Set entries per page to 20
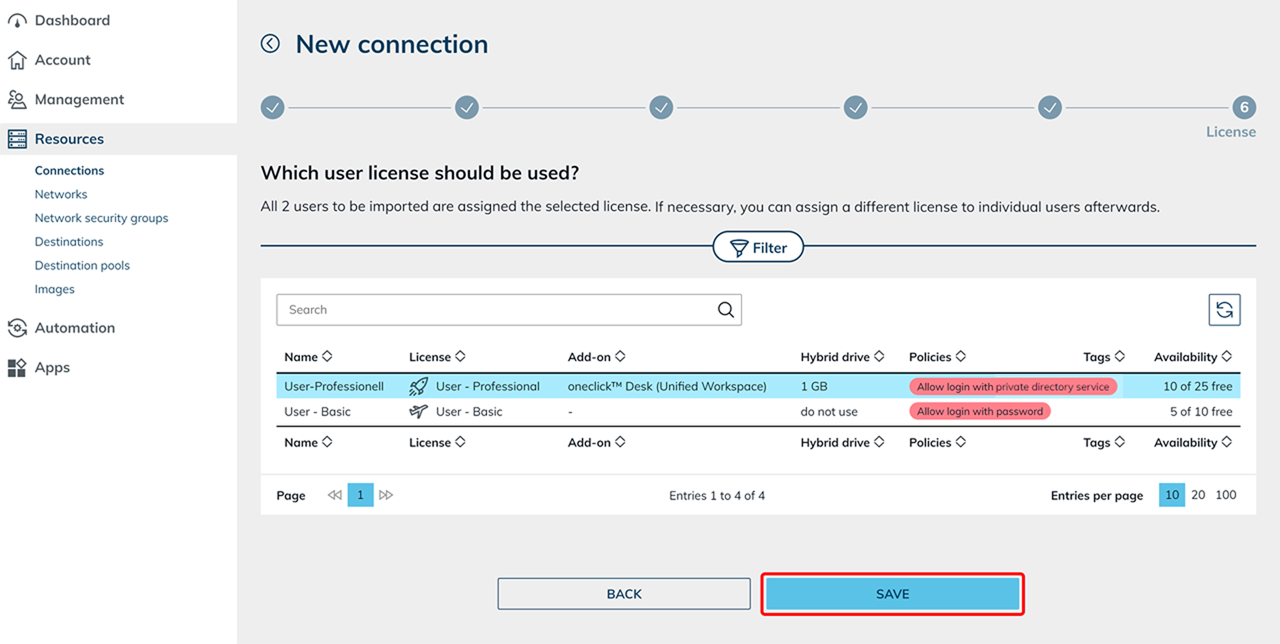The width and height of the screenshot is (1280, 644). click(1198, 495)
